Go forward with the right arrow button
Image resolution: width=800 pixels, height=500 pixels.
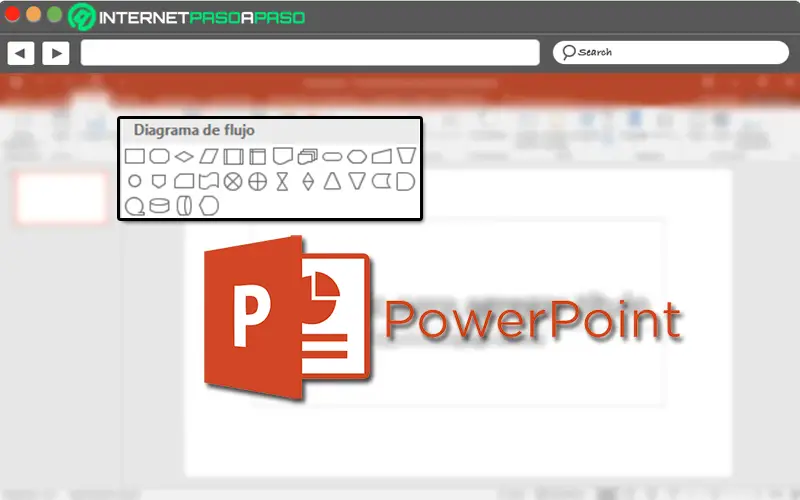(56, 53)
